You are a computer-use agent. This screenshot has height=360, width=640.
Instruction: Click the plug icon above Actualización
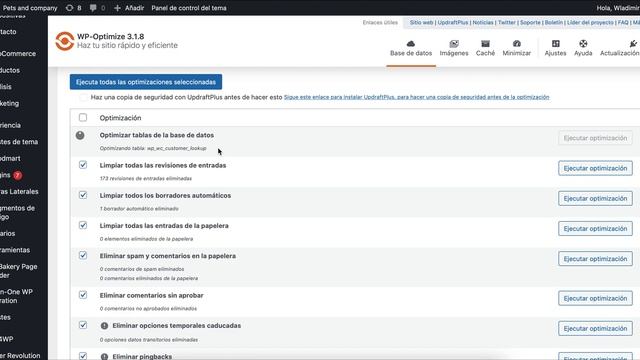pyautogui.click(x=633, y=44)
